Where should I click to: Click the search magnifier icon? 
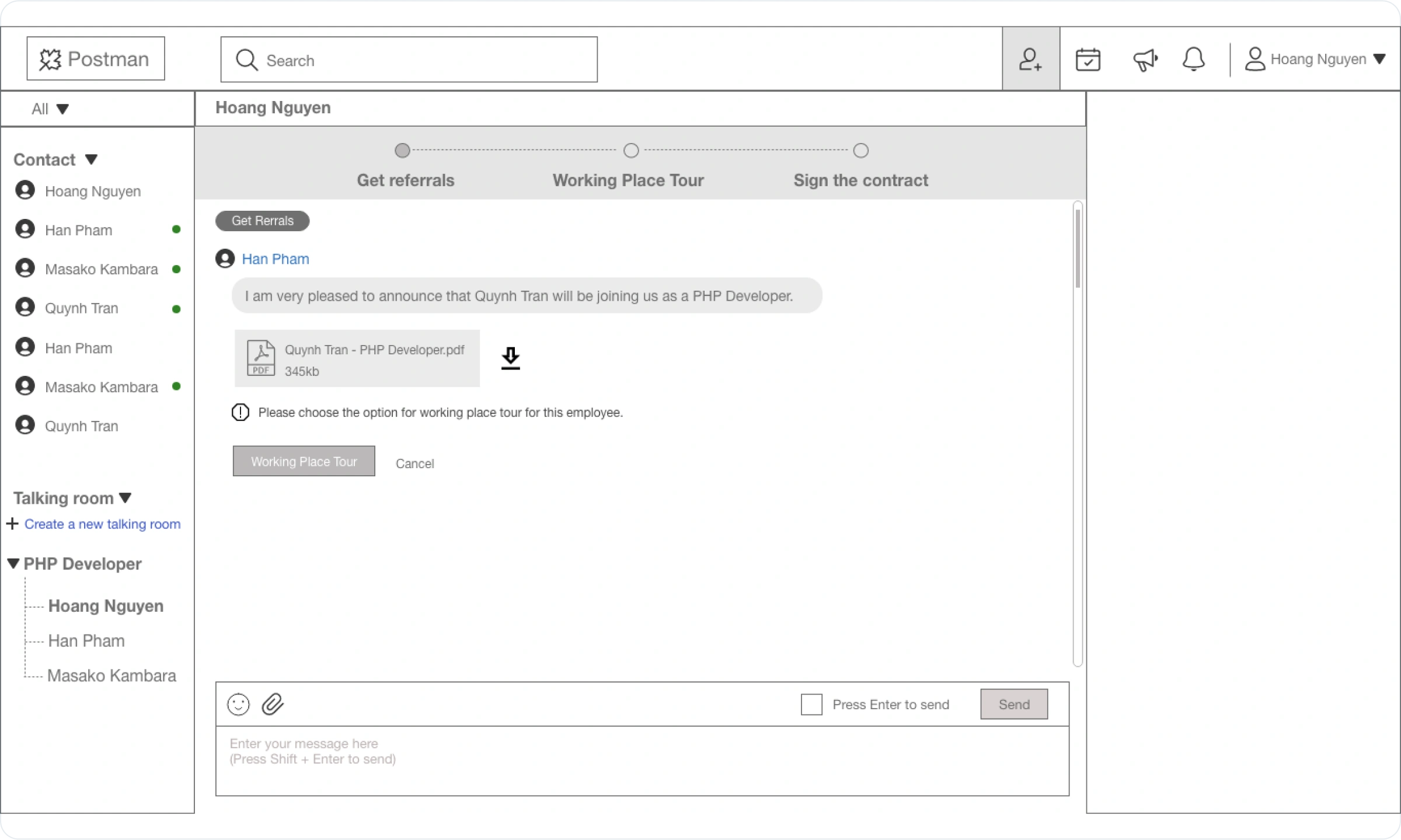[x=246, y=60]
